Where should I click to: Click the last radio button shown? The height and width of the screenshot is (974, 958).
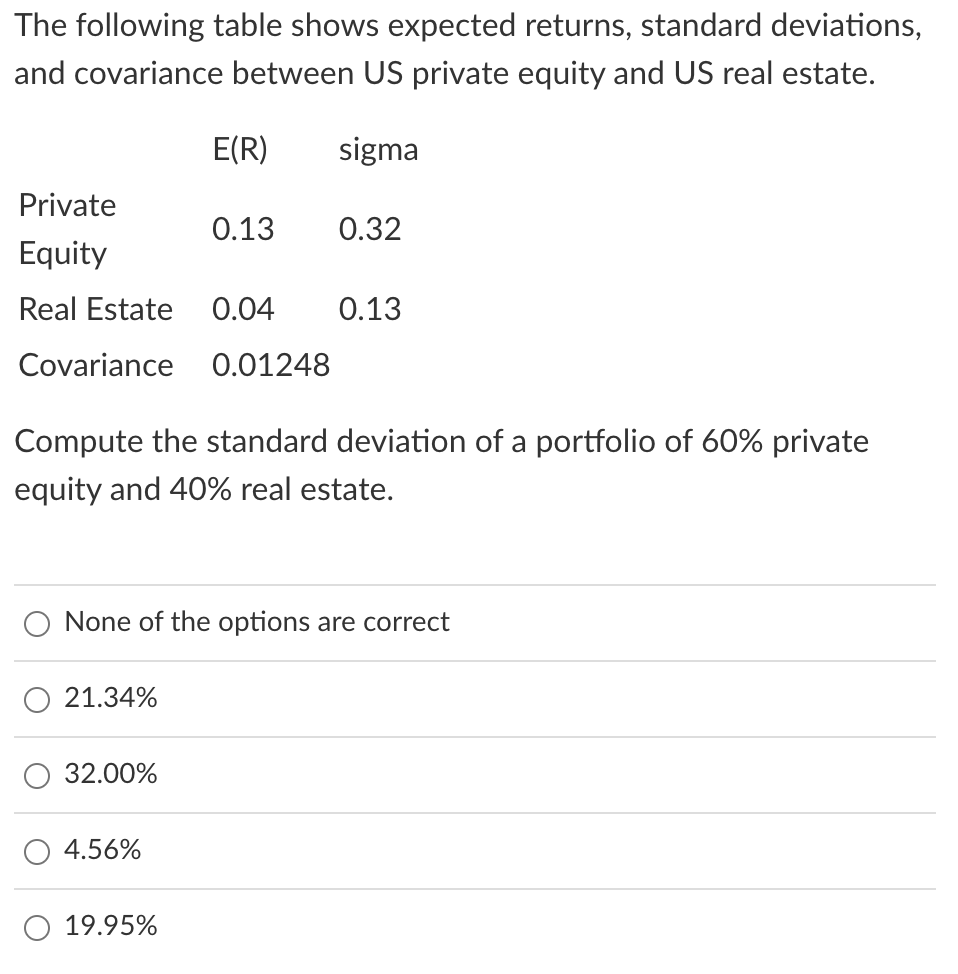pyautogui.click(x=37, y=926)
